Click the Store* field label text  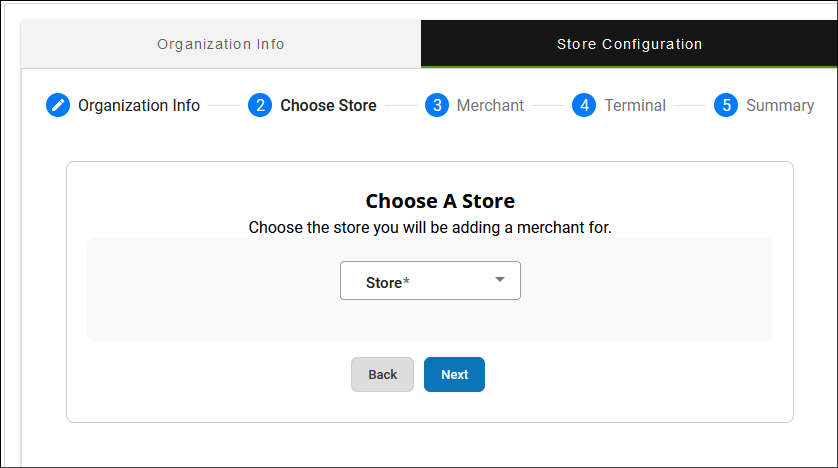(388, 283)
